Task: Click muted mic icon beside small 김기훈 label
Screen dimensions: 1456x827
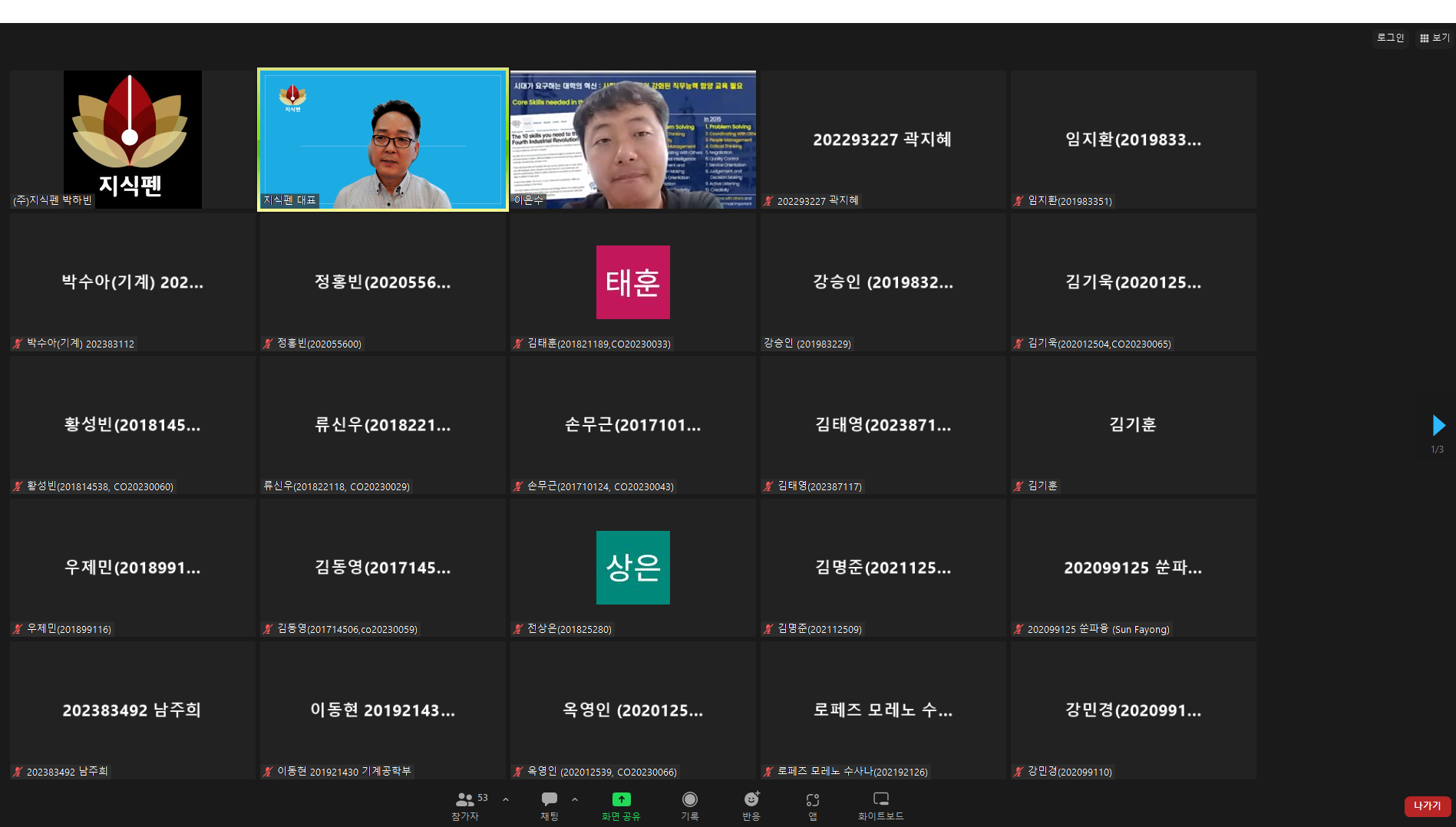Action: pyautogui.click(x=1019, y=486)
